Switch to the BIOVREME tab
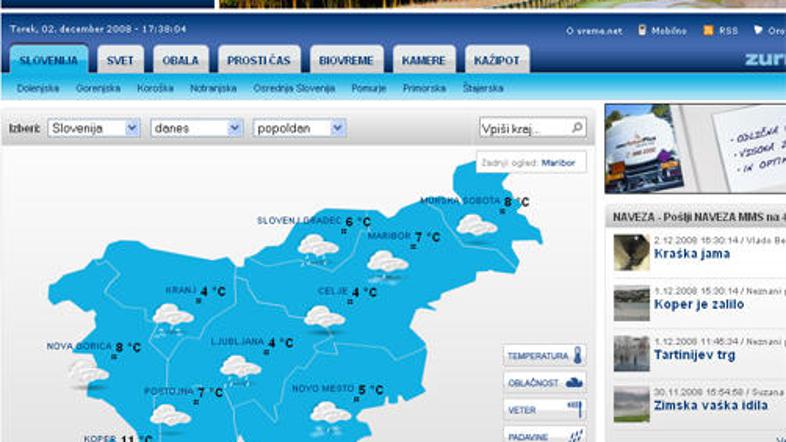Image resolution: width=786 pixels, height=442 pixels. (346, 60)
